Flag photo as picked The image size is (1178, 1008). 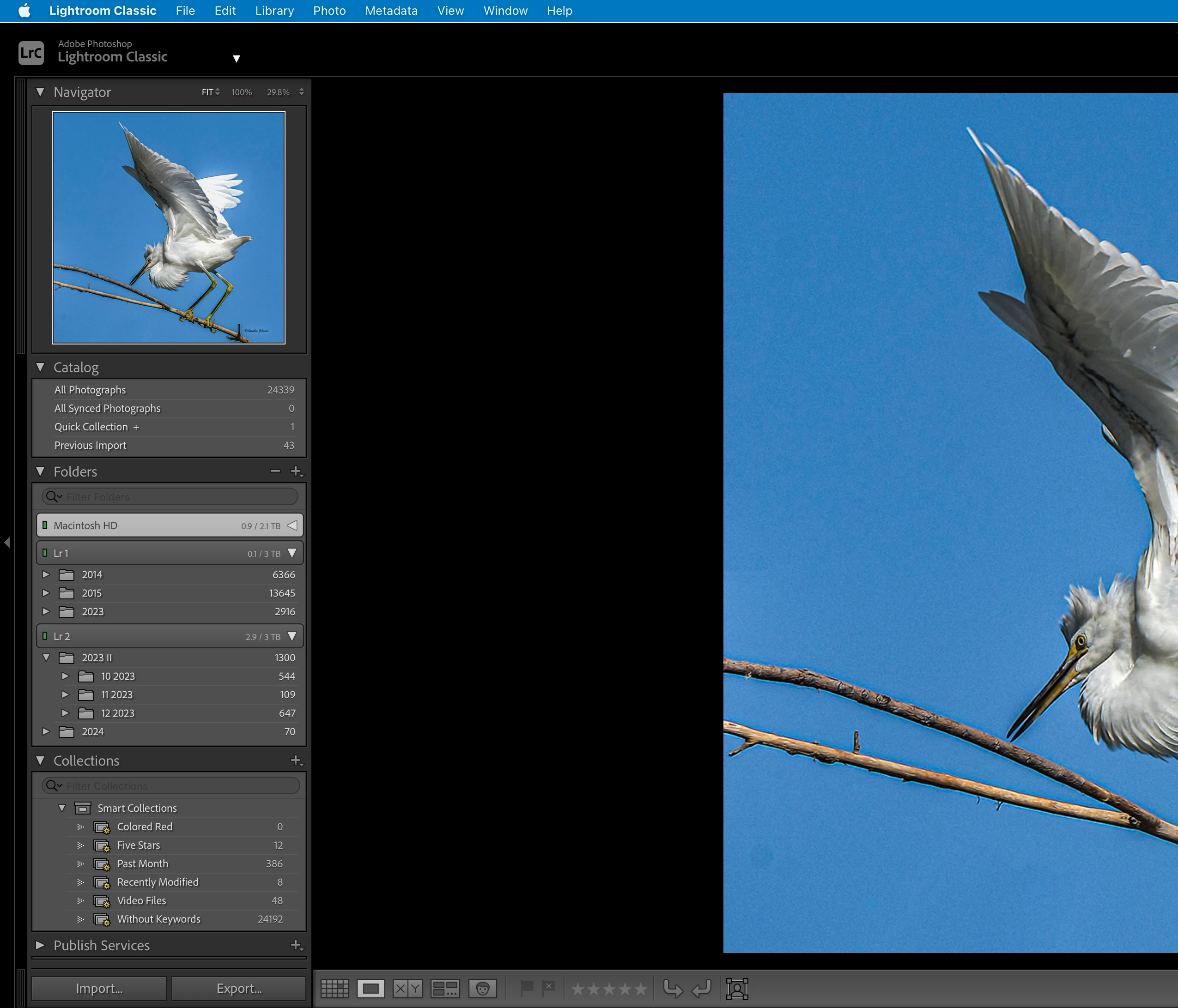pos(527,988)
